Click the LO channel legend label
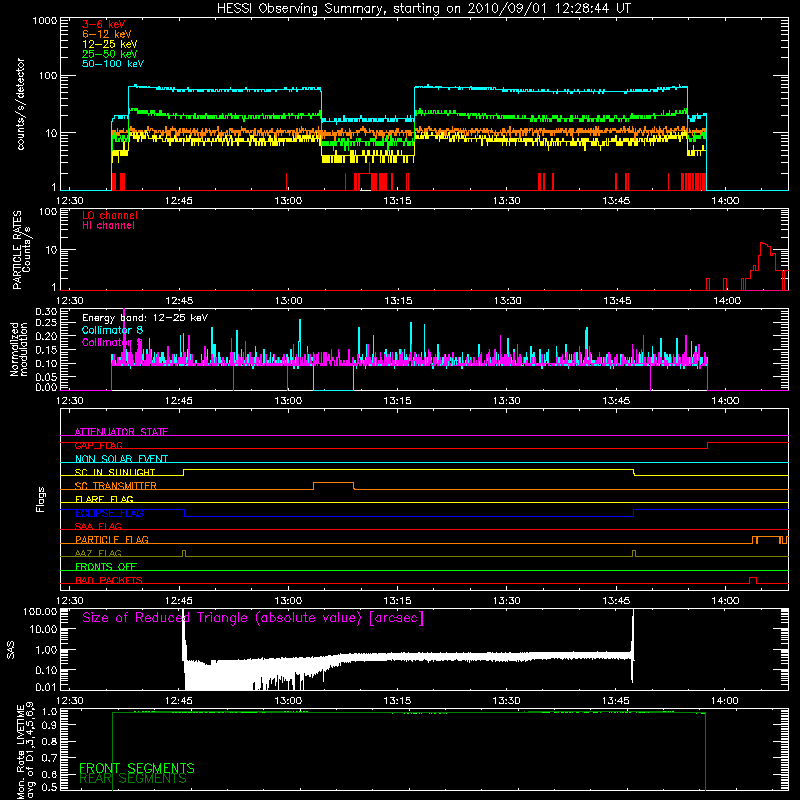800x800 pixels. click(x=110, y=216)
